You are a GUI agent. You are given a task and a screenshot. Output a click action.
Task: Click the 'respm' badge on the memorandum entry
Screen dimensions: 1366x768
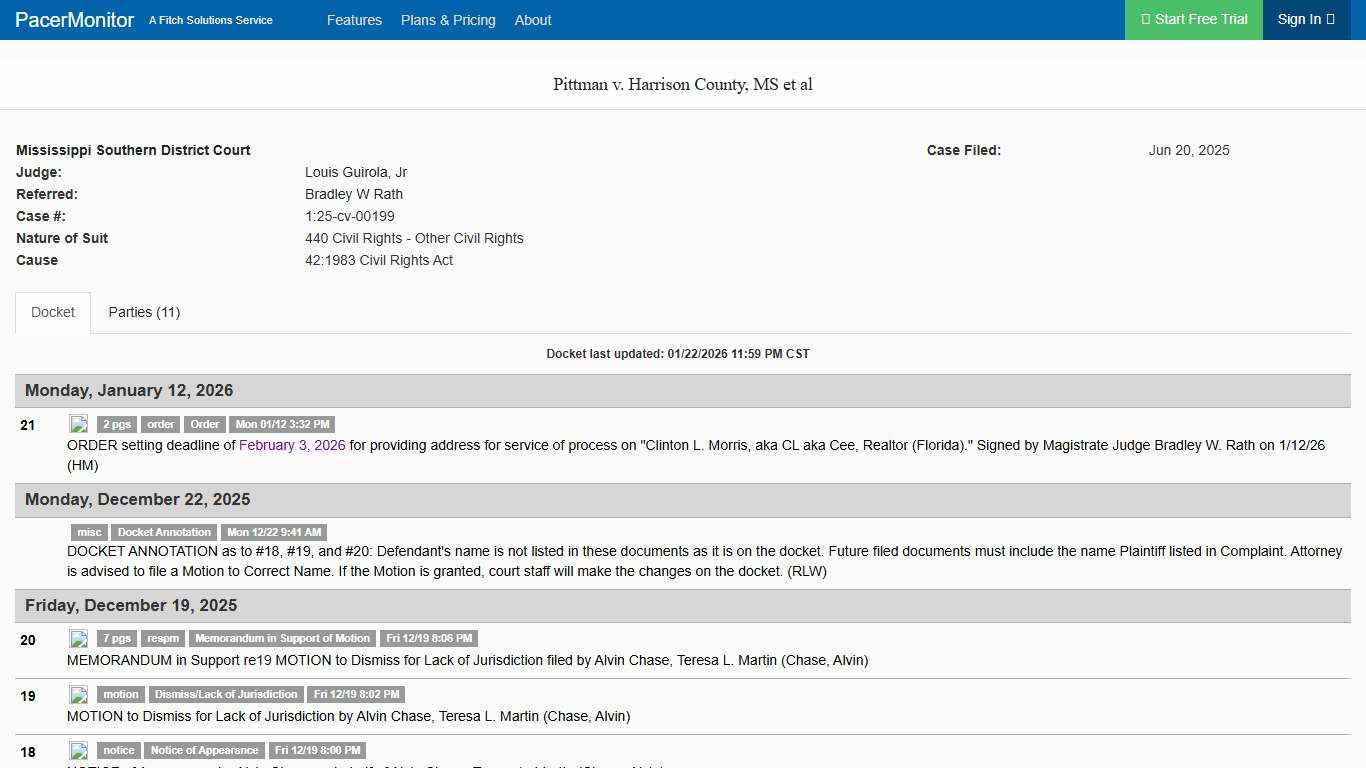tap(163, 638)
